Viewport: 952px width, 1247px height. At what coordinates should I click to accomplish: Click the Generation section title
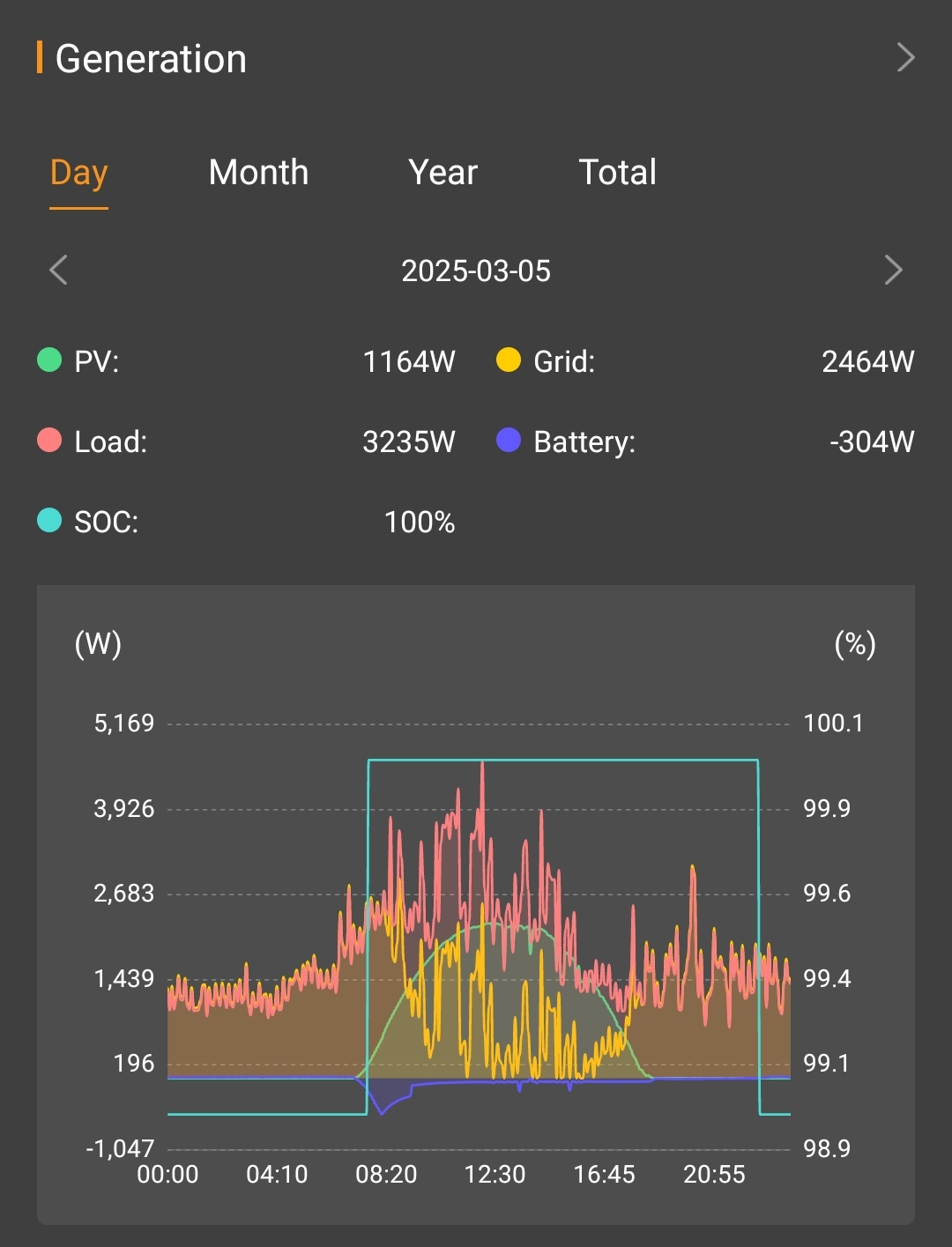coord(151,59)
